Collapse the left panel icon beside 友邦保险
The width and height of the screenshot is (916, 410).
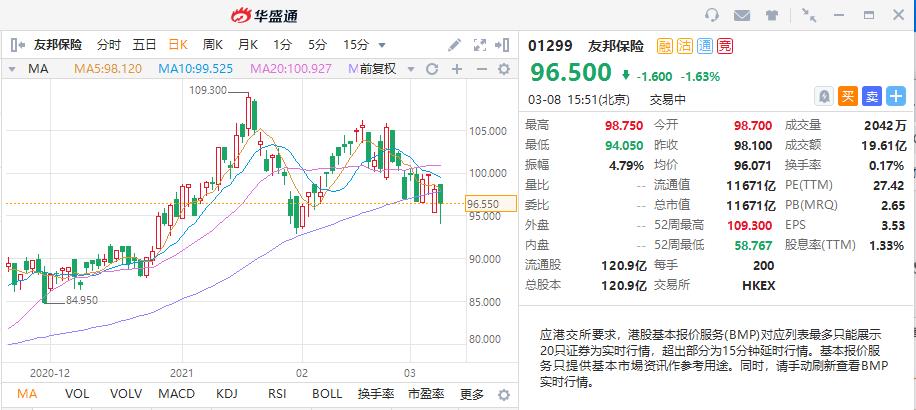click(18, 45)
